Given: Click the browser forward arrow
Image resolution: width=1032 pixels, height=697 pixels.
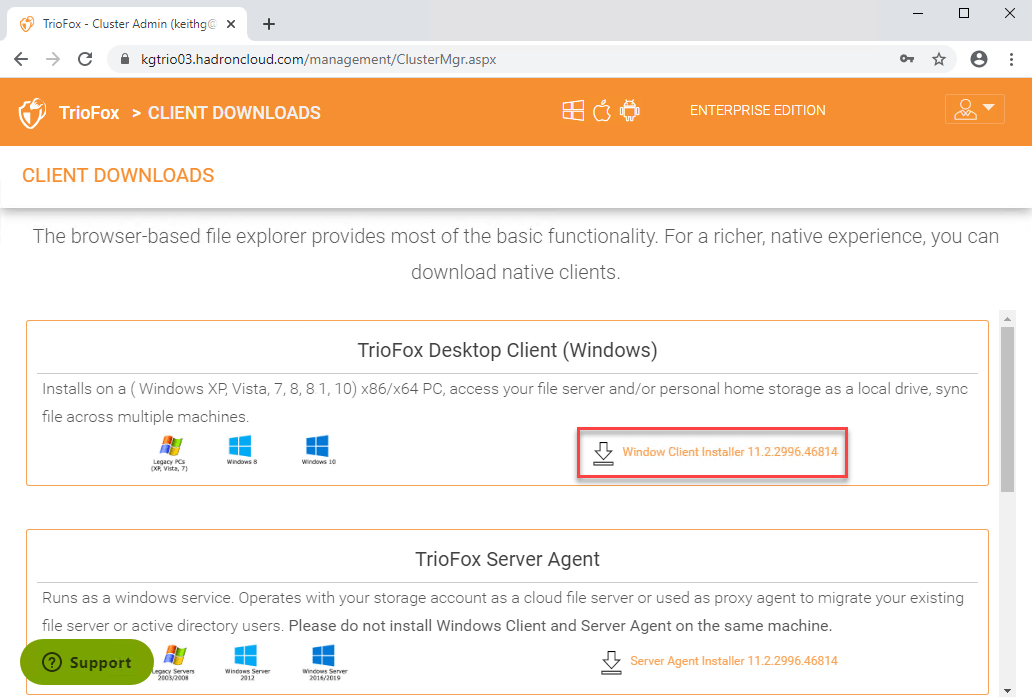Looking at the screenshot, I should [x=53, y=59].
